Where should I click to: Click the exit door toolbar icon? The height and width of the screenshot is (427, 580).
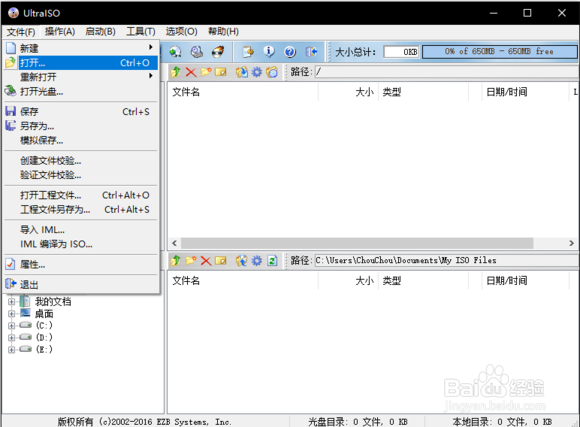pyautogui.click(x=311, y=52)
